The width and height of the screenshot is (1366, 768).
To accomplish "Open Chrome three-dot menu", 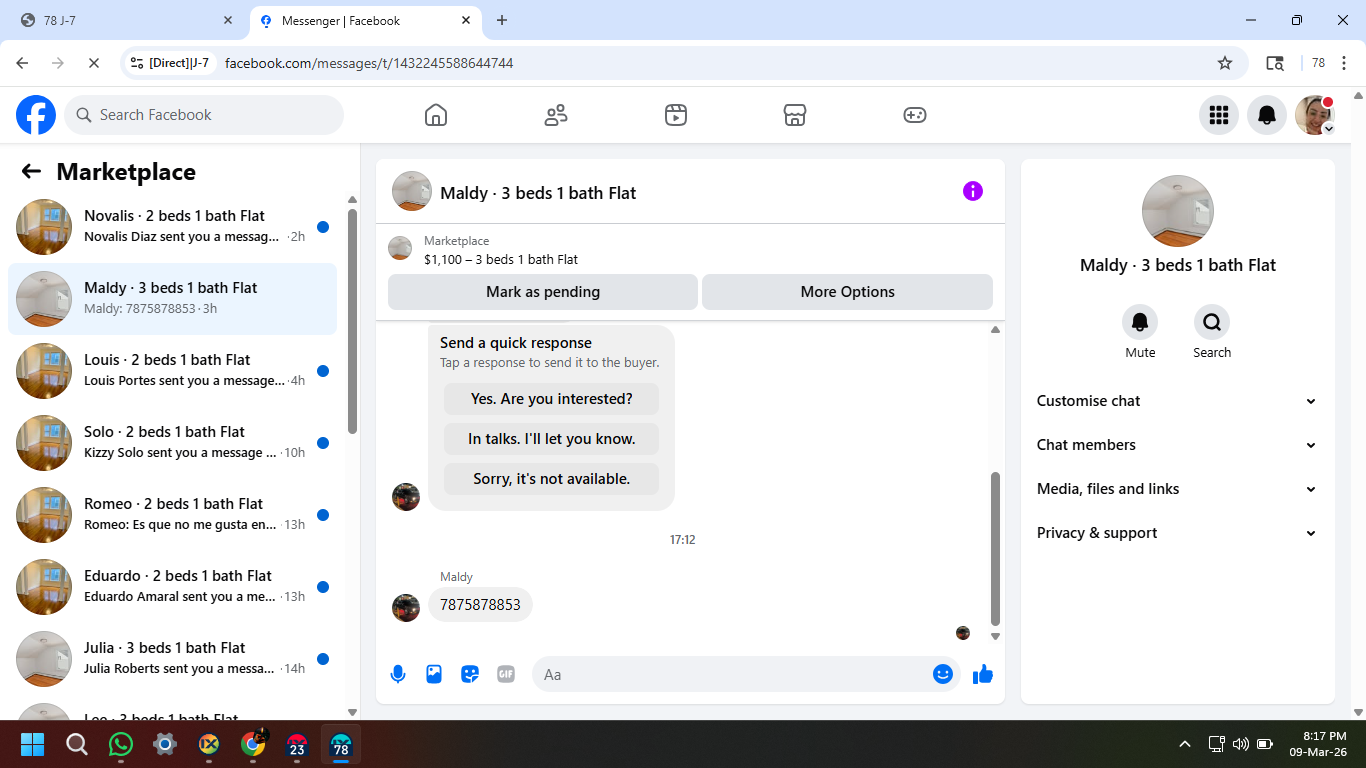I will tap(1345, 63).
